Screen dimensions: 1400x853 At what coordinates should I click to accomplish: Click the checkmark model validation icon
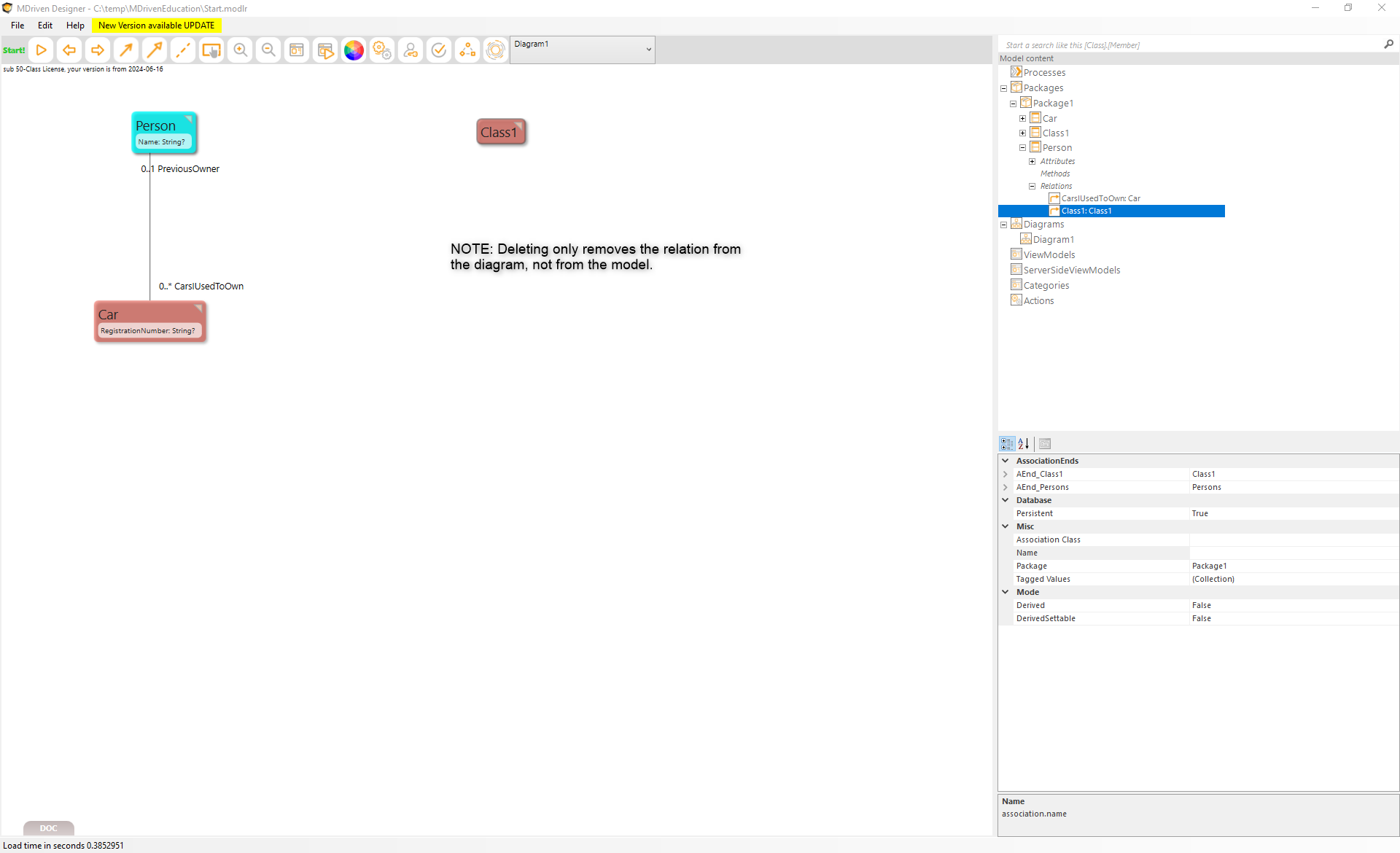[439, 50]
